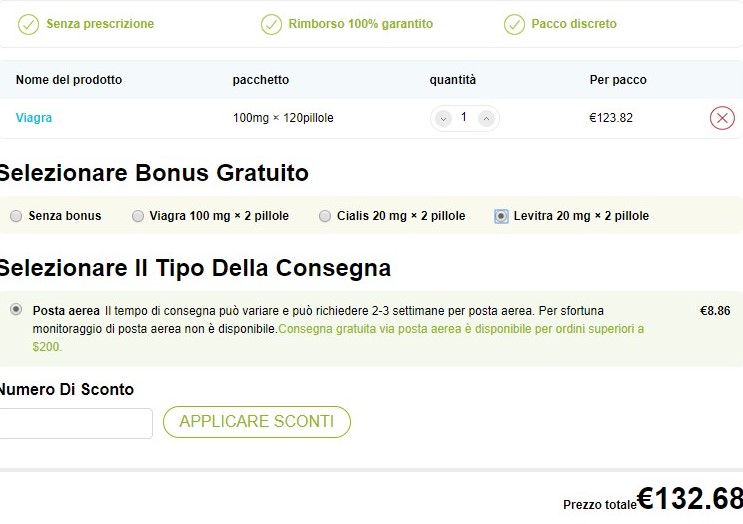The height and width of the screenshot is (524, 743).
Task: Remove Viagra item with red X icon
Action: [x=722, y=118]
